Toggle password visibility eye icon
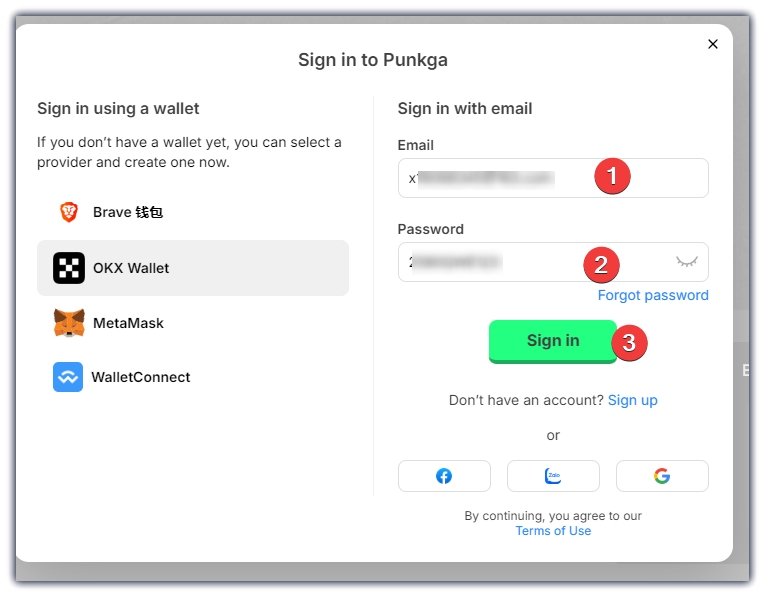Screen dimensions: 765x597 click(686, 262)
